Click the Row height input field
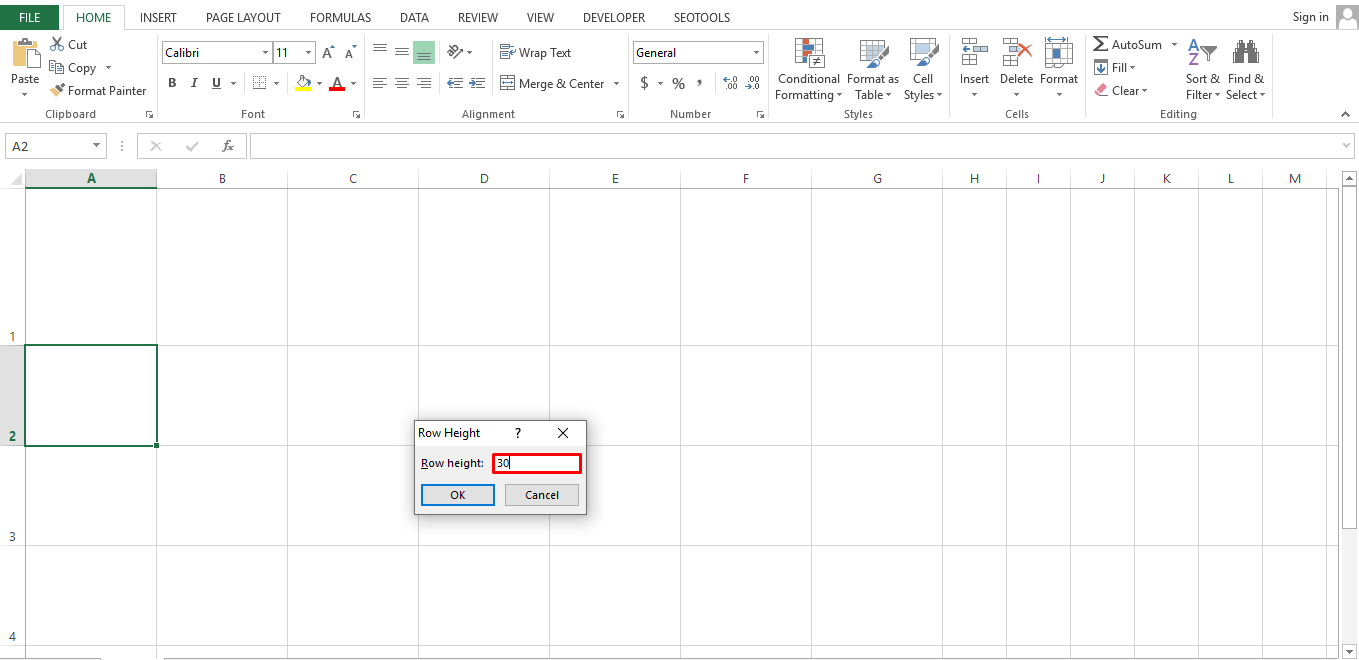 click(537, 463)
